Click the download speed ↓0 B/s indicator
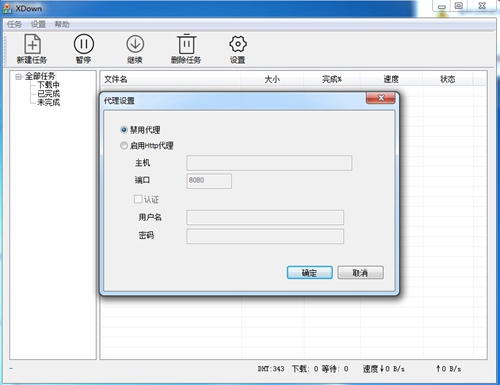This screenshot has width=500, height=385. [384, 369]
